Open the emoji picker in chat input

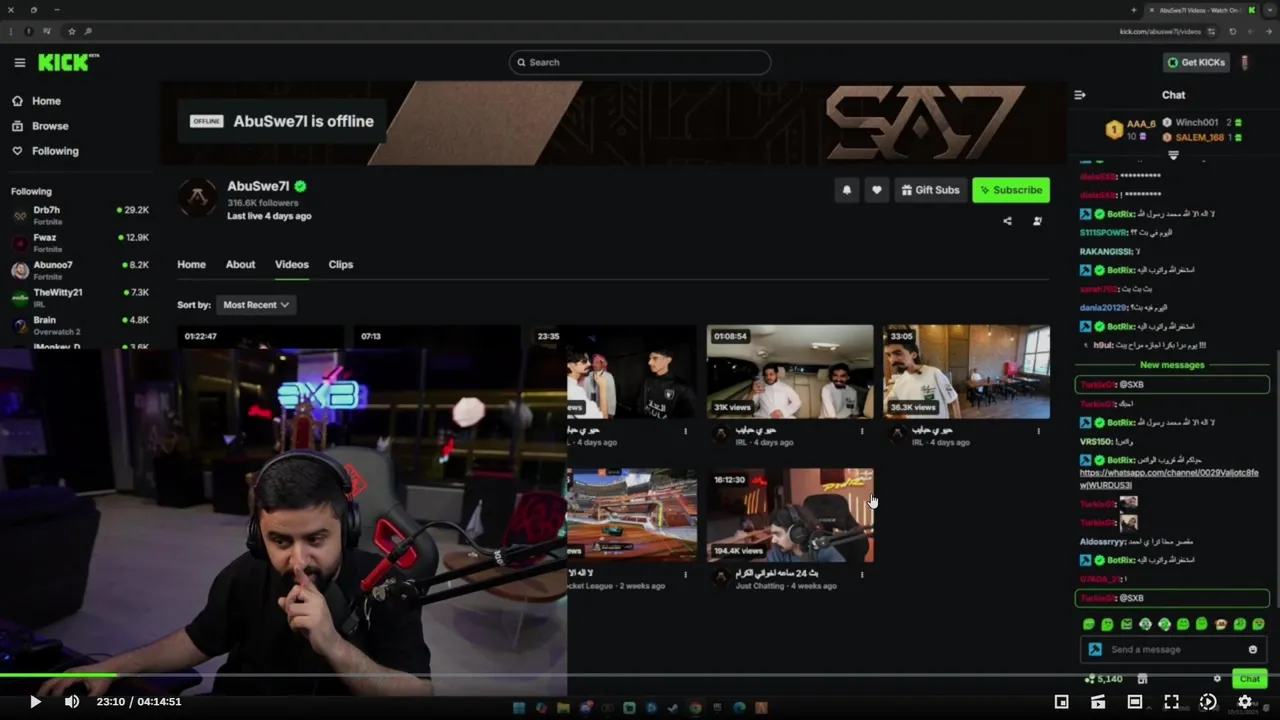click(1253, 649)
